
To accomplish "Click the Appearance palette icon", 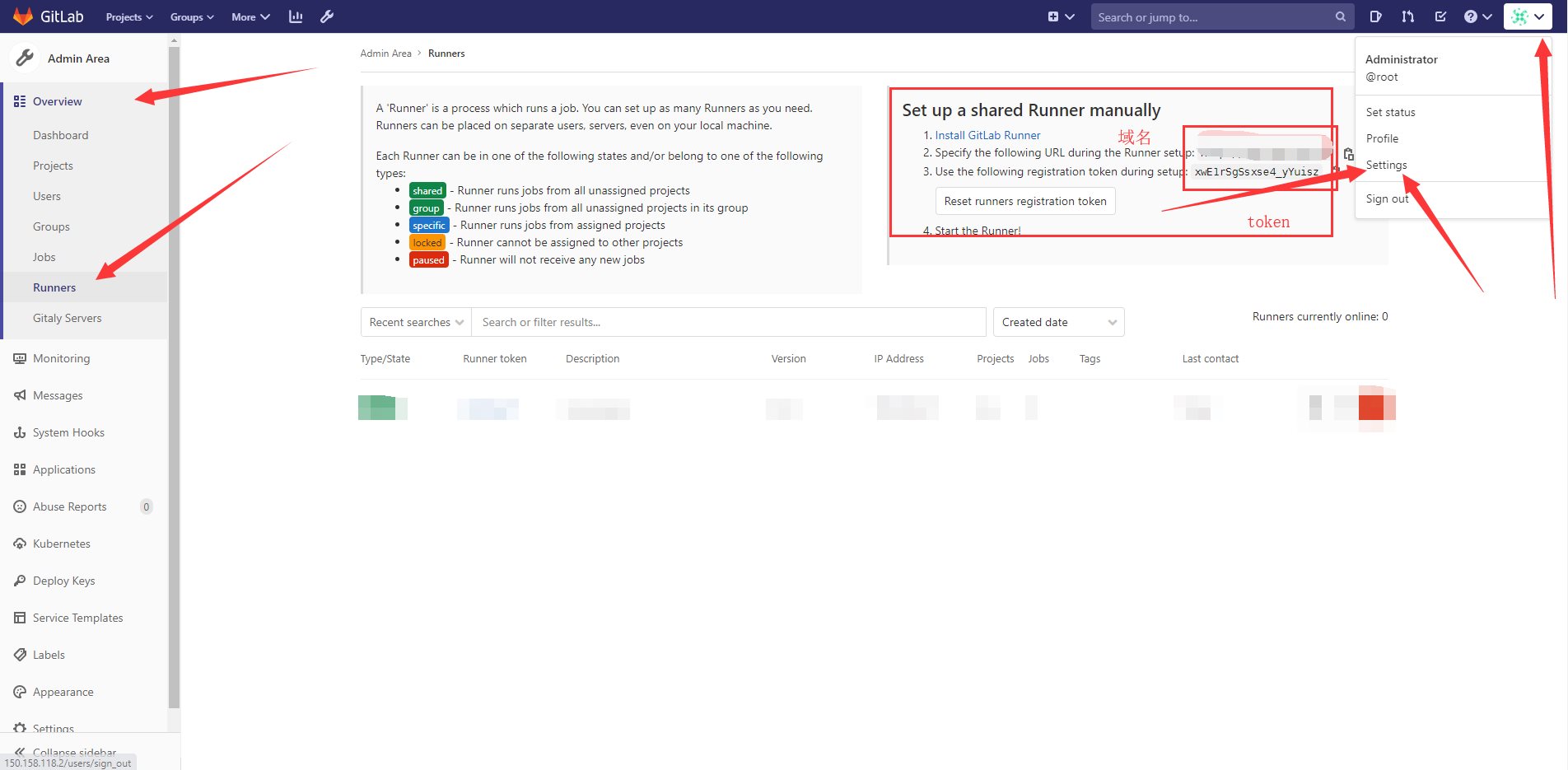I will coord(20,692).
